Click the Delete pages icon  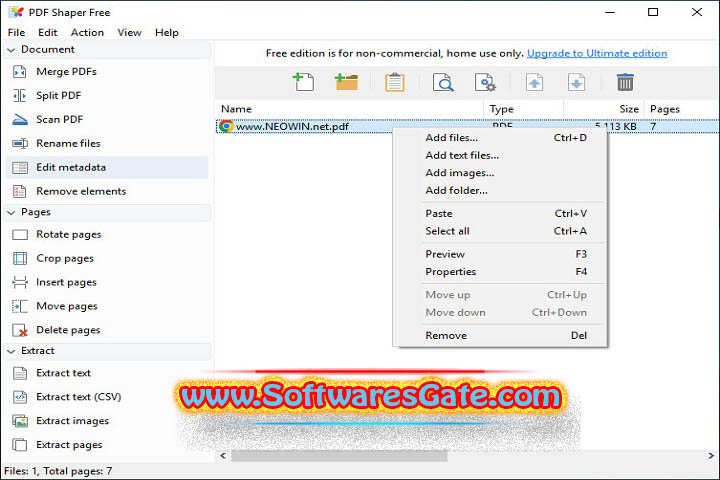point(20,330)
